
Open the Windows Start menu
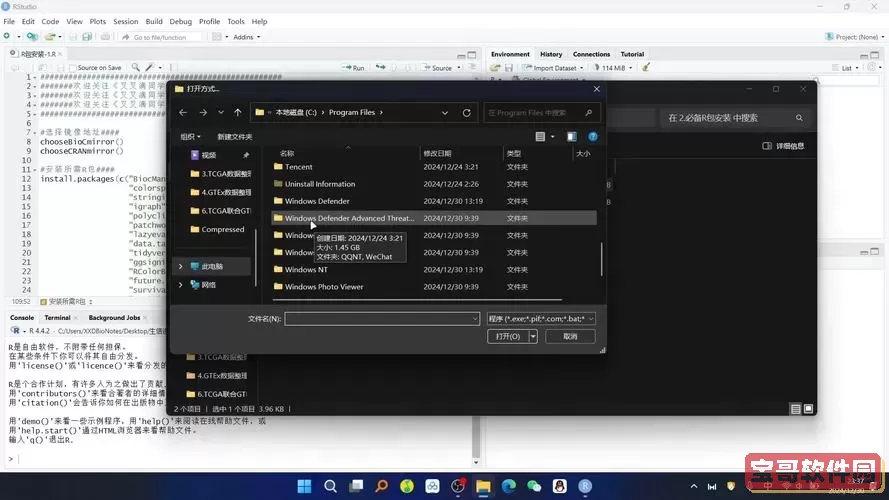tap(304, 486)
